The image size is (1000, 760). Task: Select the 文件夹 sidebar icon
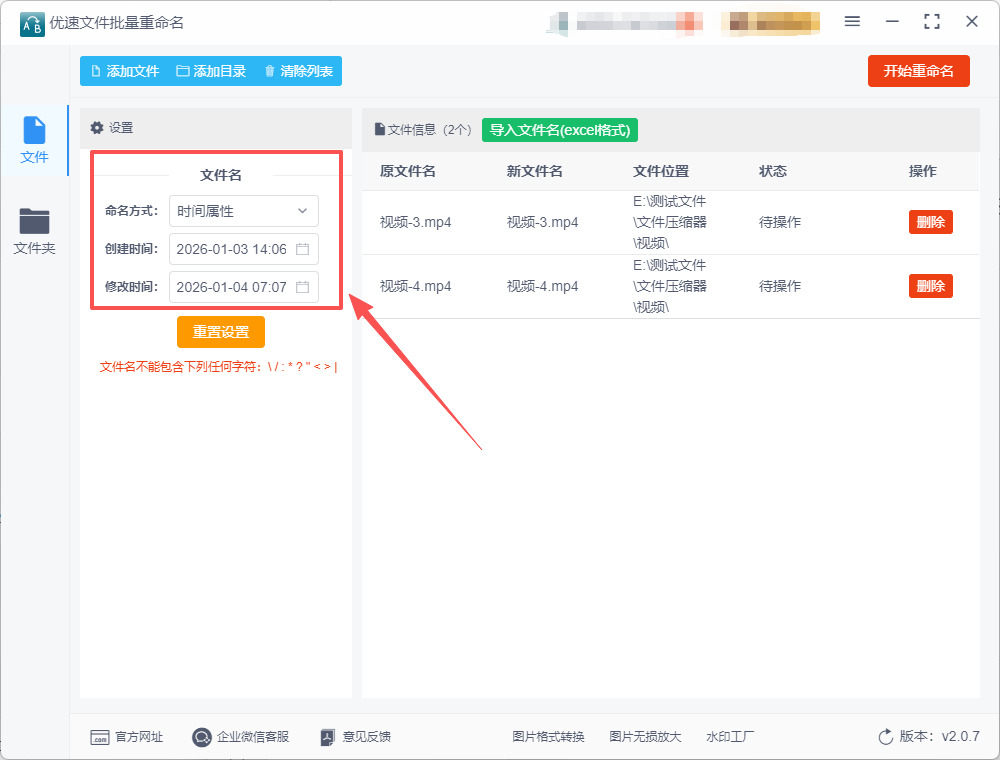[34, 221]
